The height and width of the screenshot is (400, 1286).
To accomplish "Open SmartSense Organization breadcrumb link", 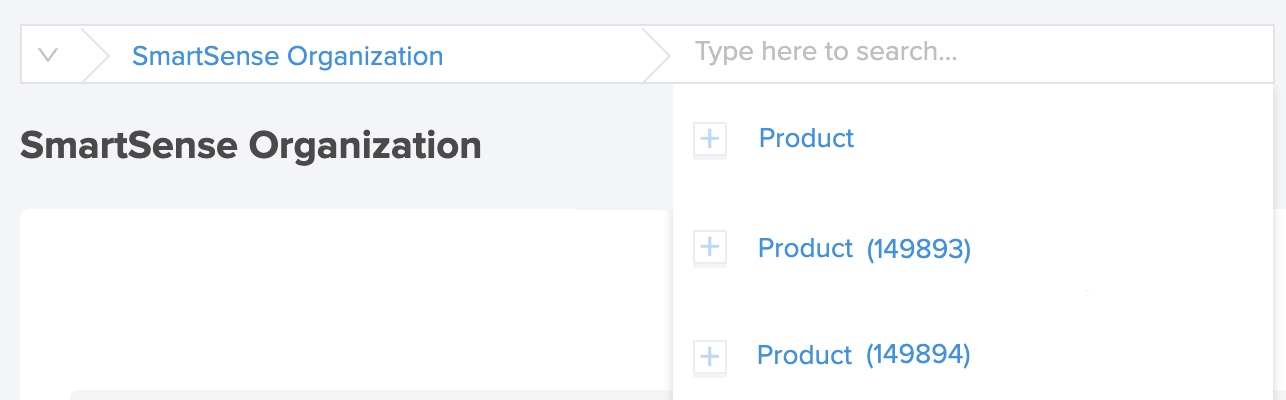I will 287,56.
